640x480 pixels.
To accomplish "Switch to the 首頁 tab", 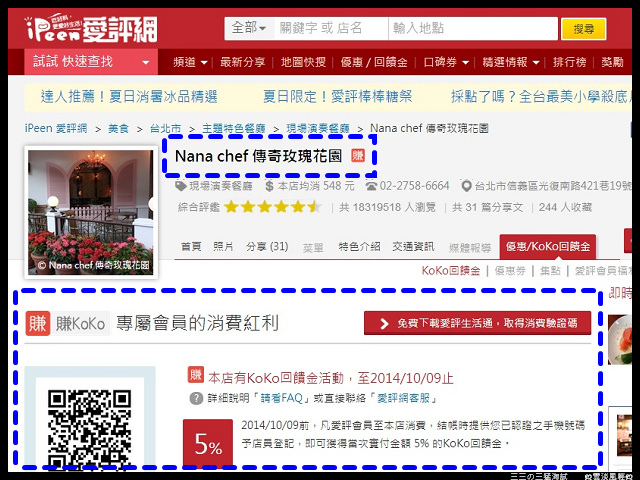I will click(x=191, y=247).
